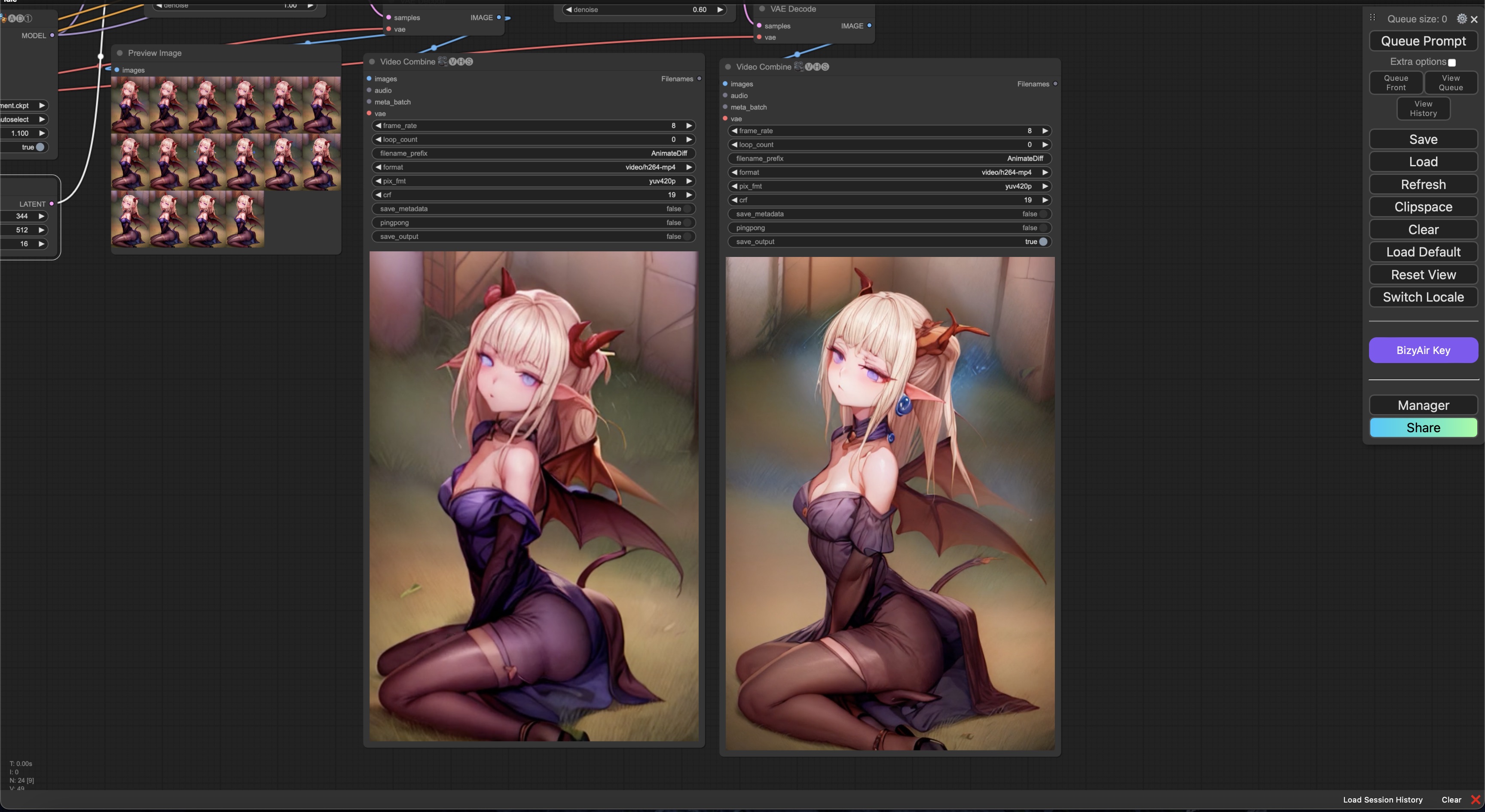Click Queue Prompt button
The height and width of the screenshot is (812, 1485).
1423,41
